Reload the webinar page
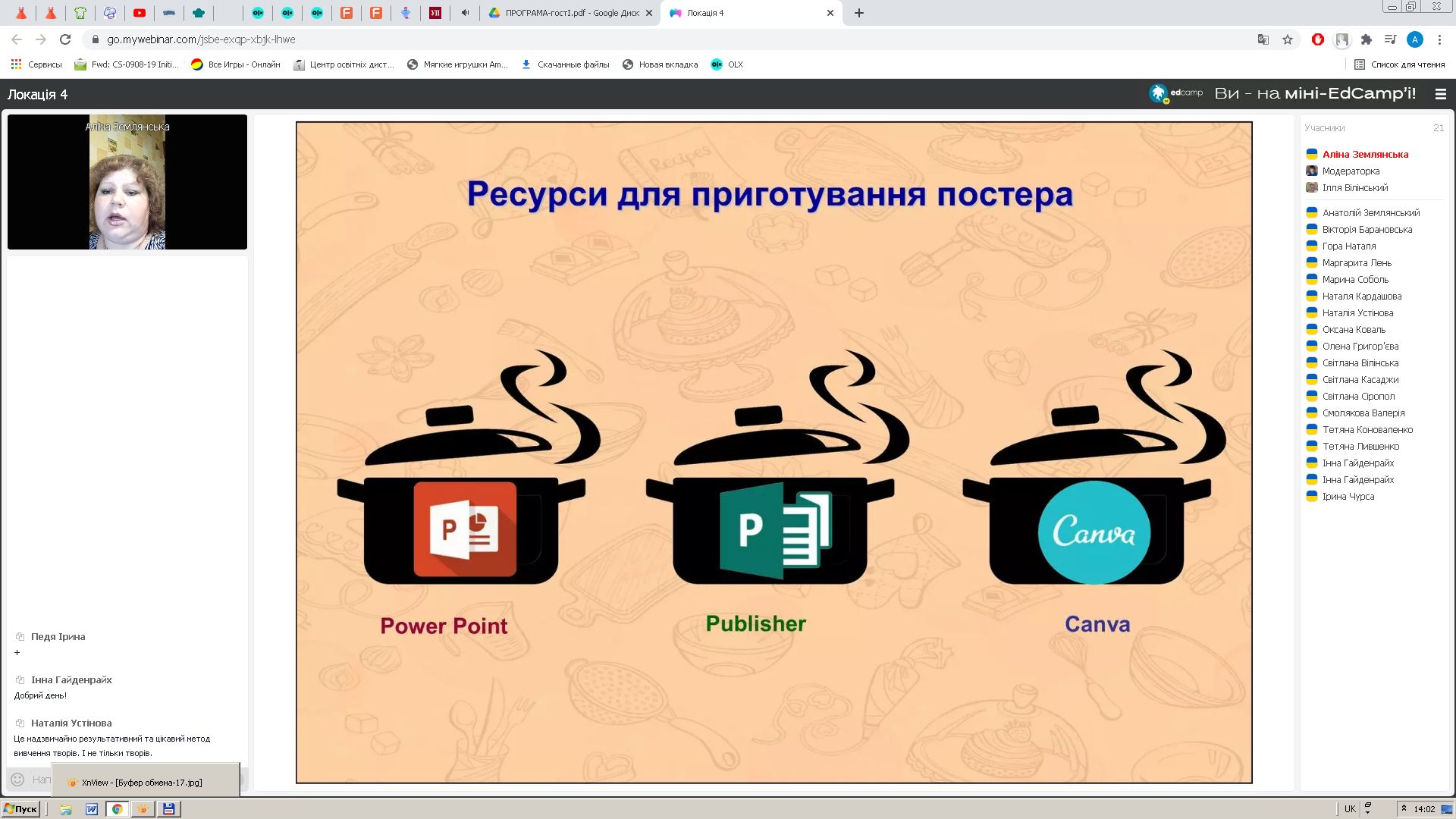The image size is (1456, 819). click(x=65, y=39)
